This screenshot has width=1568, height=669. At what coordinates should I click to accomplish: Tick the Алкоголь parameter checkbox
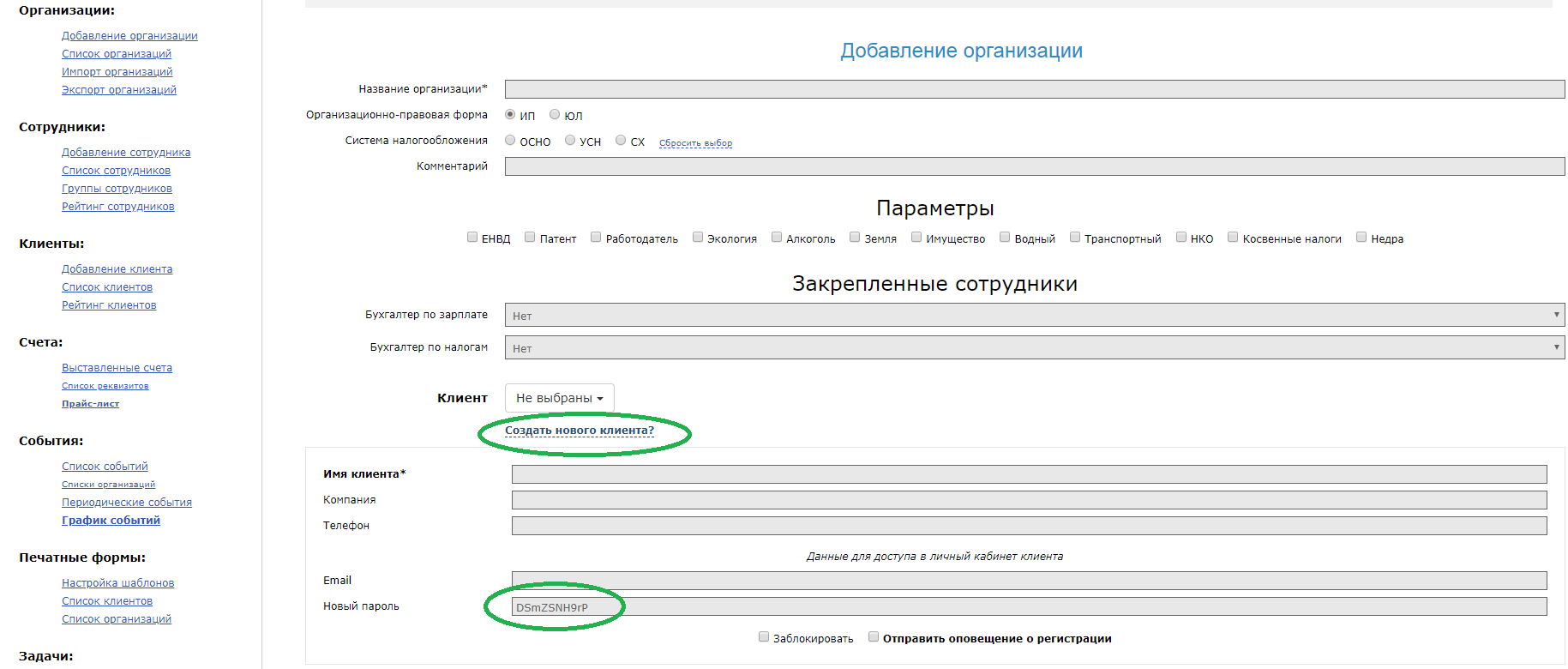point(777,238)
